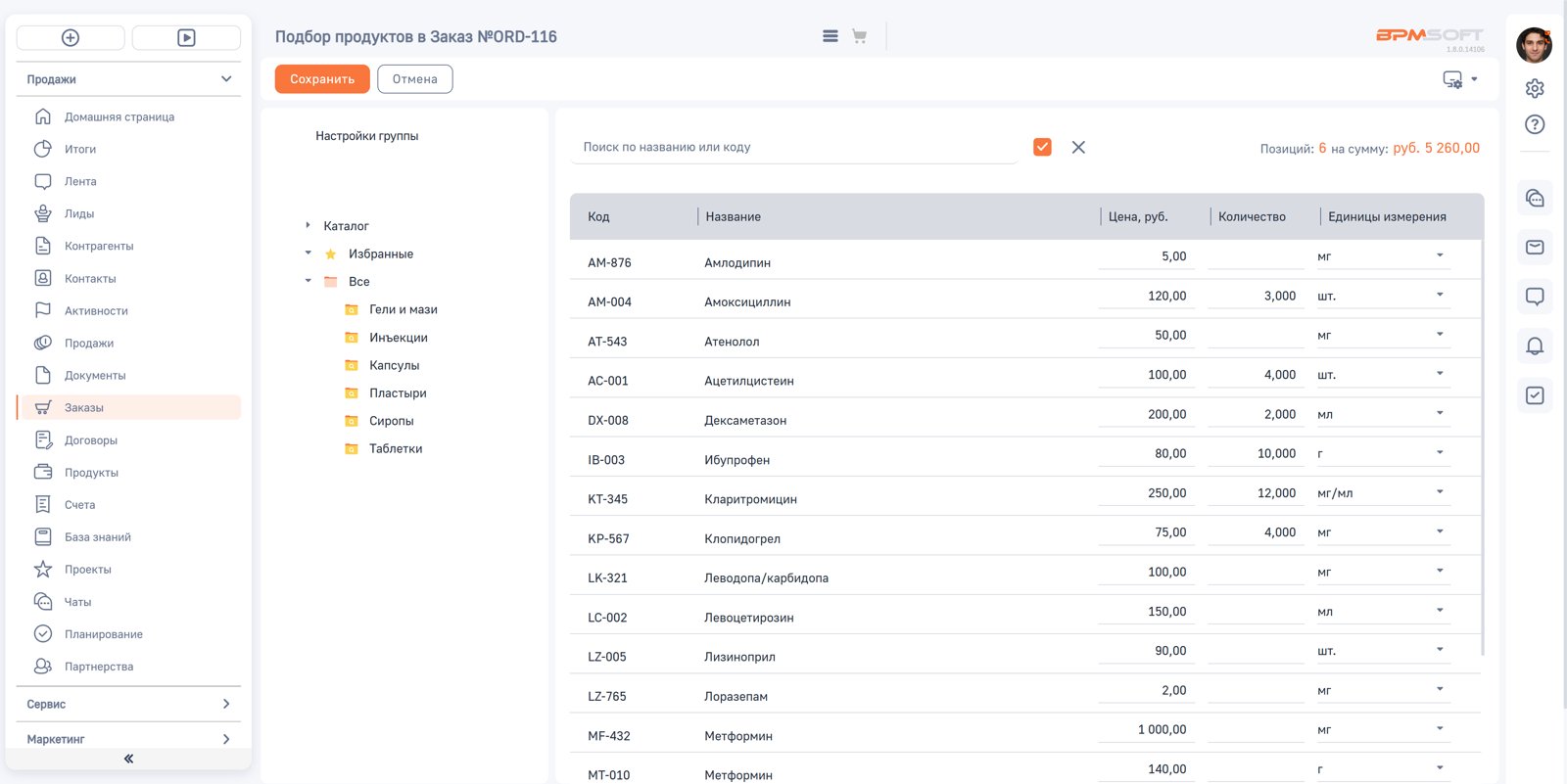Viewport: 1567px width, 784px height.
Task: Open the notifications bell icon
Action: coord(1535,346)
